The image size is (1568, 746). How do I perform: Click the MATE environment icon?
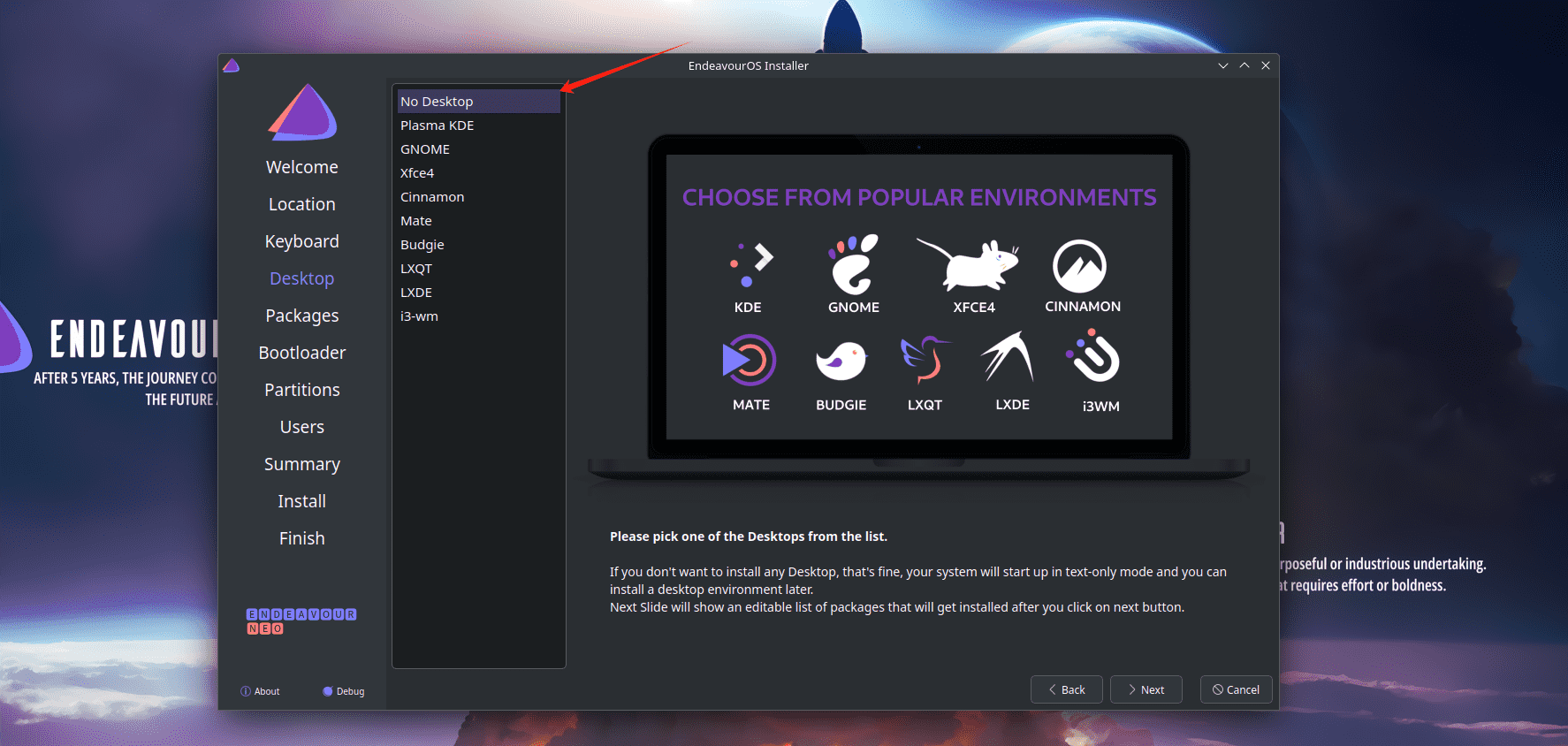(x=749, y=360)
